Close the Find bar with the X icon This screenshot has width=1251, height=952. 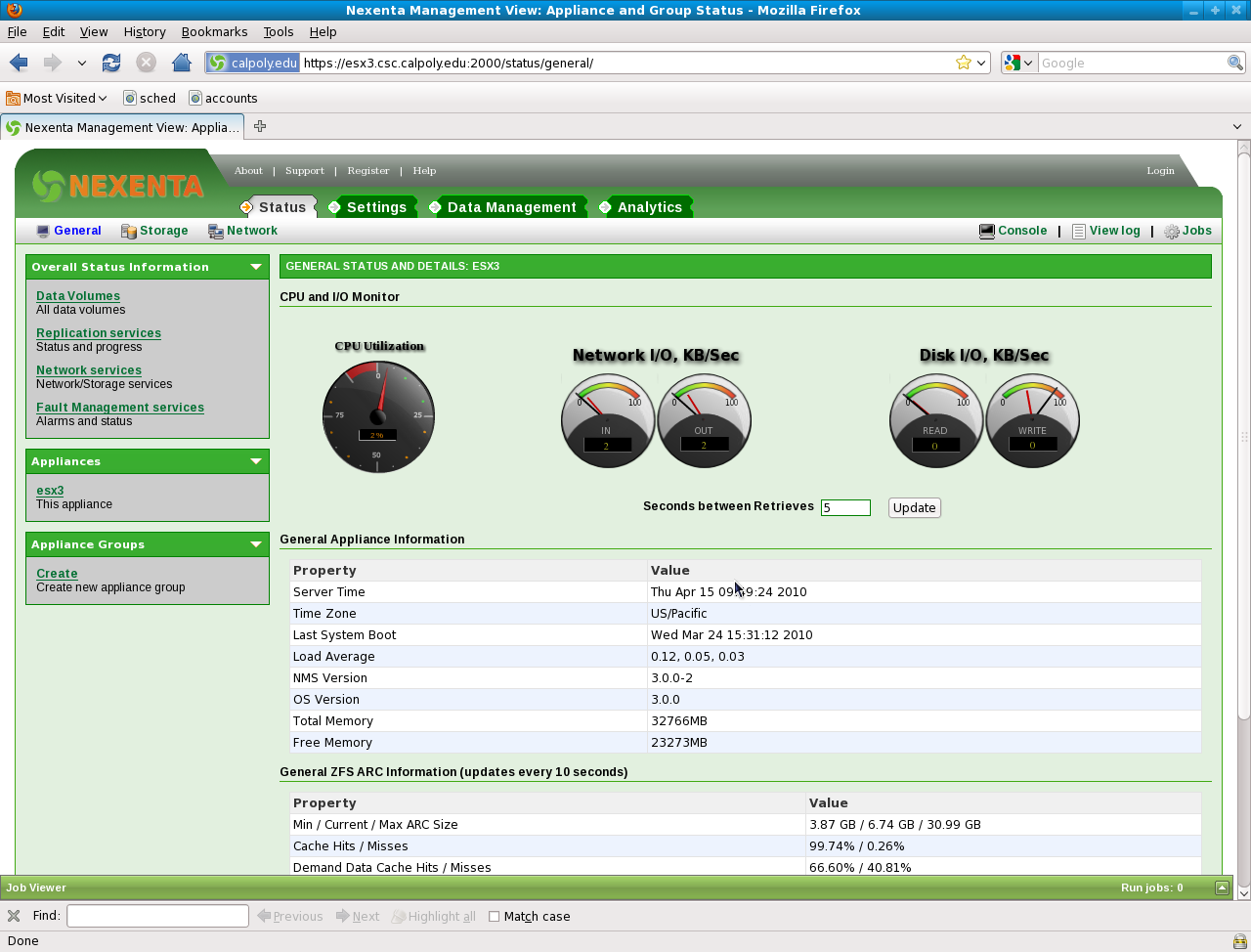pyautogui.click(x=14, y=916)
